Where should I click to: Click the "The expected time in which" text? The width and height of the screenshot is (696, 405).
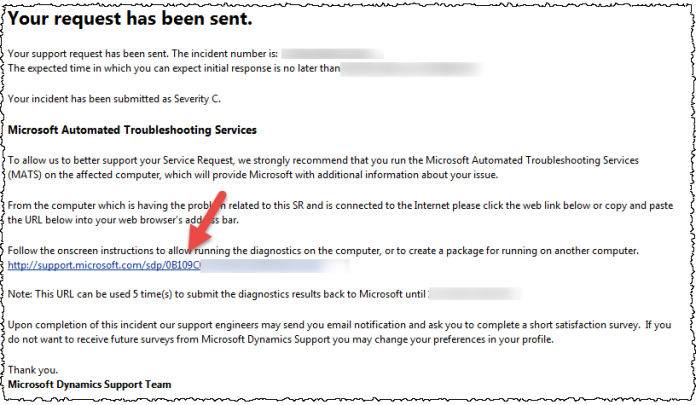(174, 68)
